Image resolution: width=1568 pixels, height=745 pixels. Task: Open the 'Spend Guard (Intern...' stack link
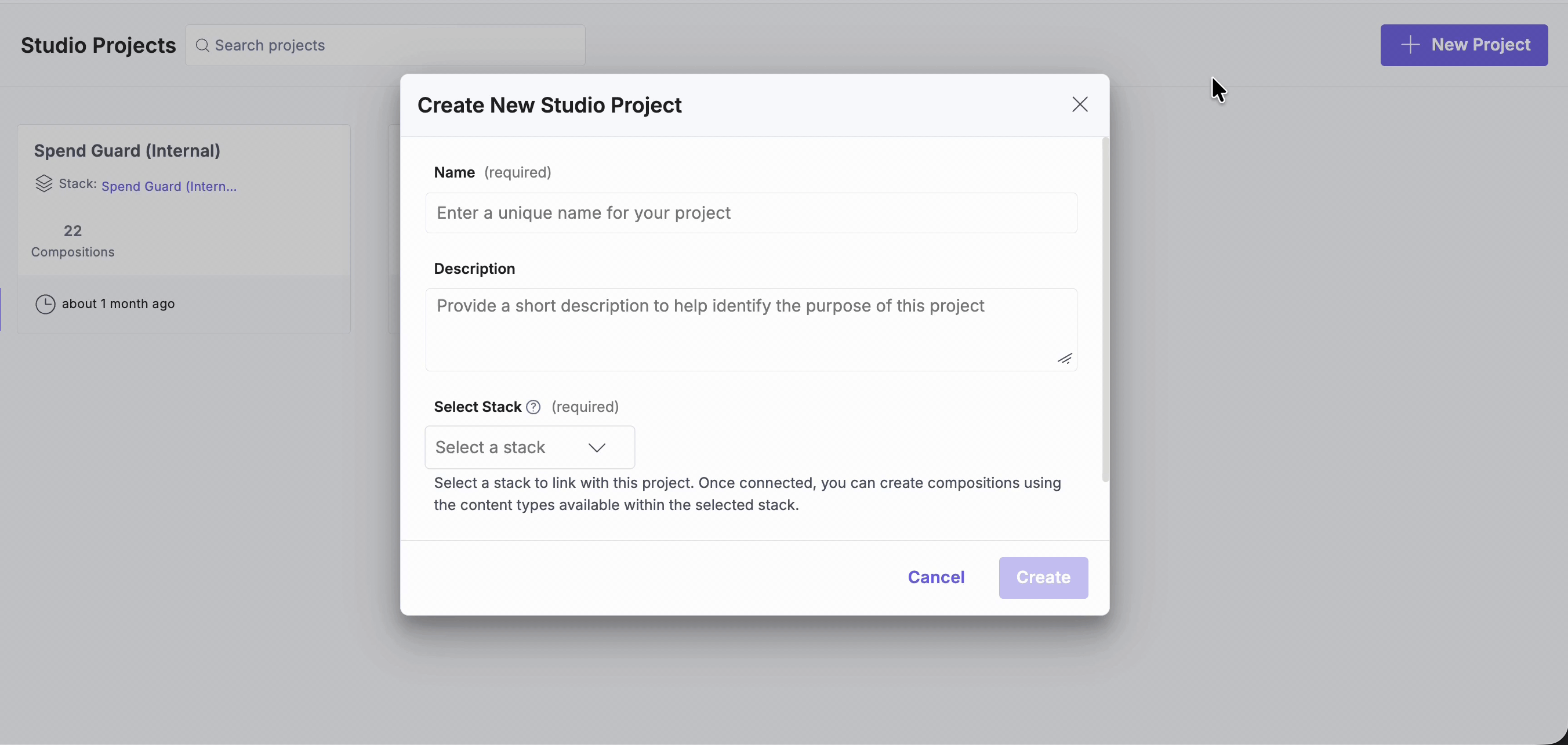tap(169, 186)
